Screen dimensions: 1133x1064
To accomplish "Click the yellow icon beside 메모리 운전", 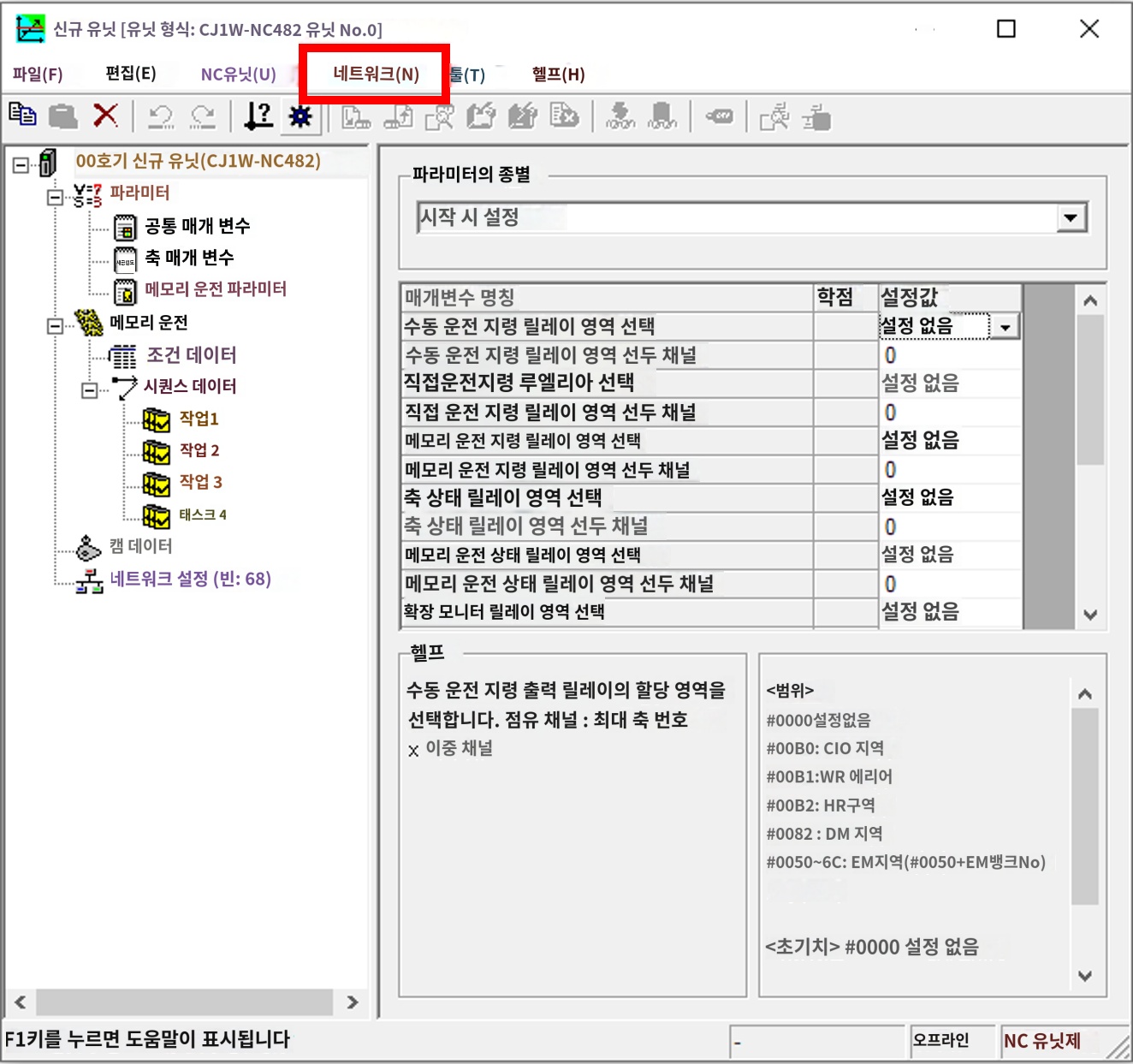I will (88, 323).
